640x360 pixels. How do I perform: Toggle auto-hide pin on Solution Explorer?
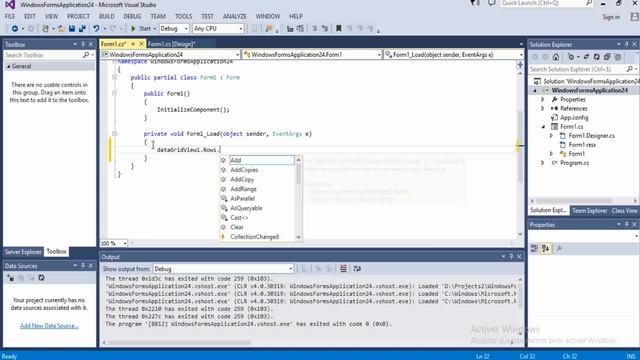627,44
